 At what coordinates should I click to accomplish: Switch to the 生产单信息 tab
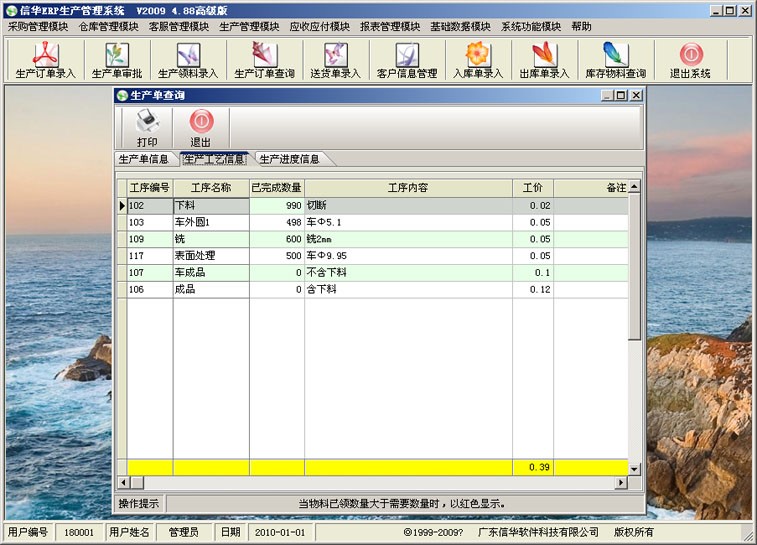tap(144, 159)
